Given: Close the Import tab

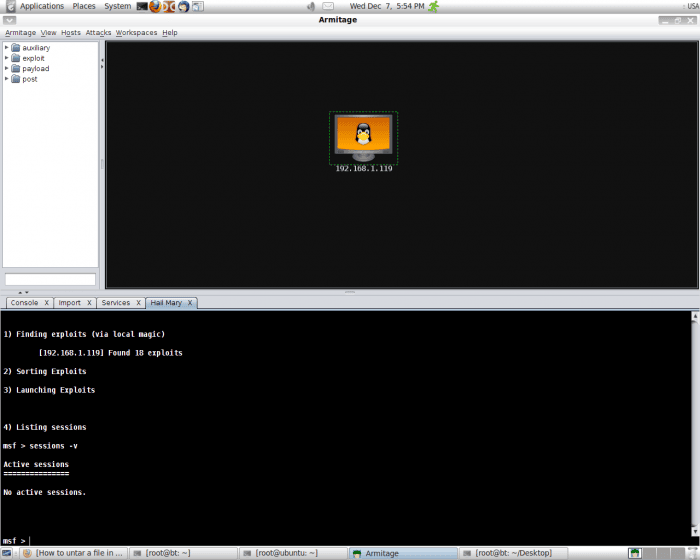Looking at the screenshot, I should click(x=89, y=303).
